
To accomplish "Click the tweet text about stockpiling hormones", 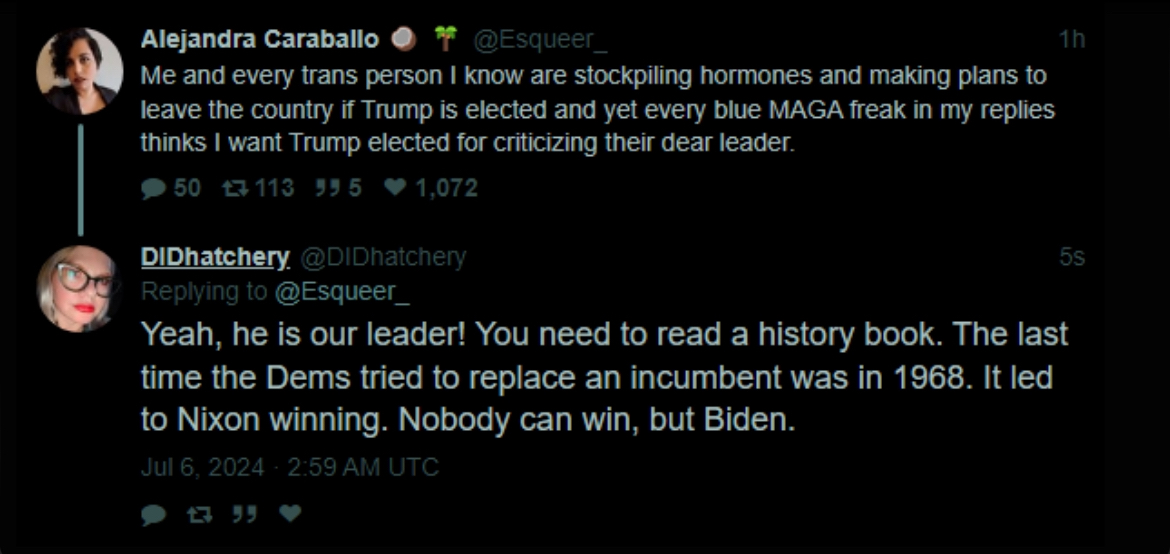I will (x=598, y=108).
